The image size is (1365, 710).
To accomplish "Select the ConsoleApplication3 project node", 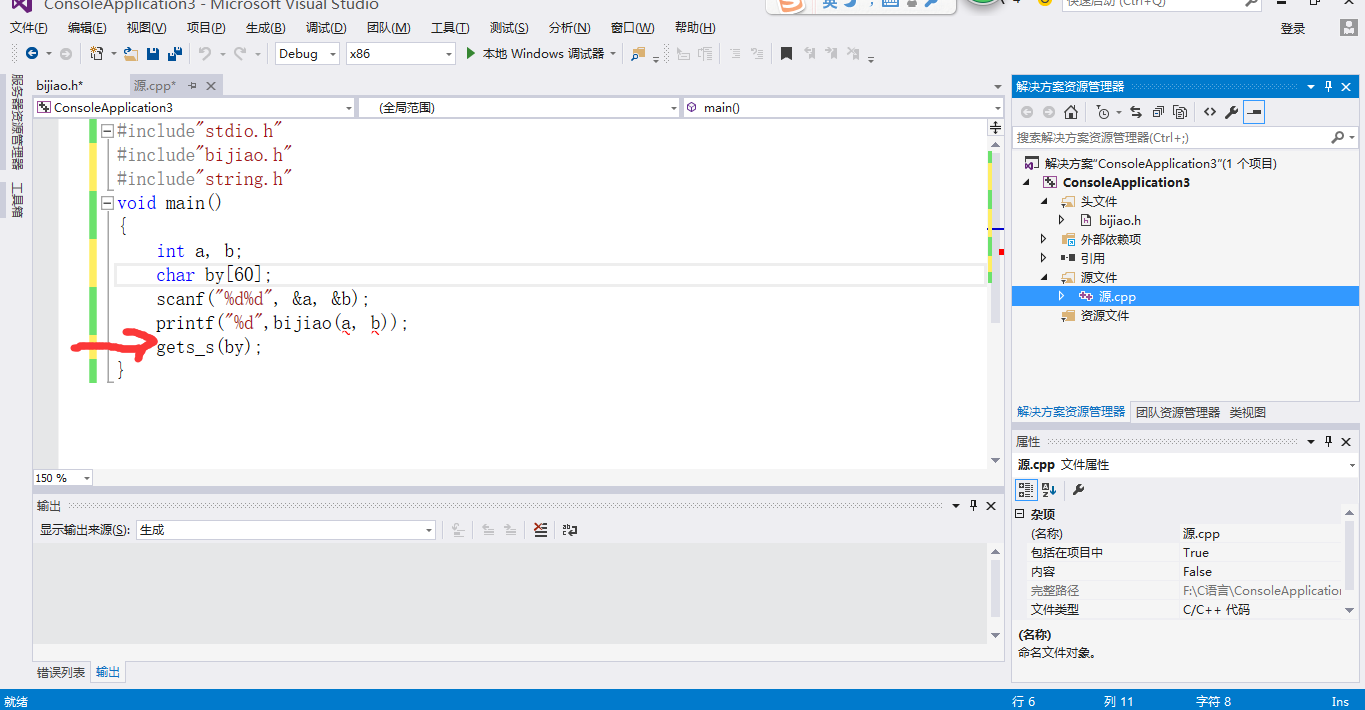I will pyautogui.click(x=1126, y=182).
